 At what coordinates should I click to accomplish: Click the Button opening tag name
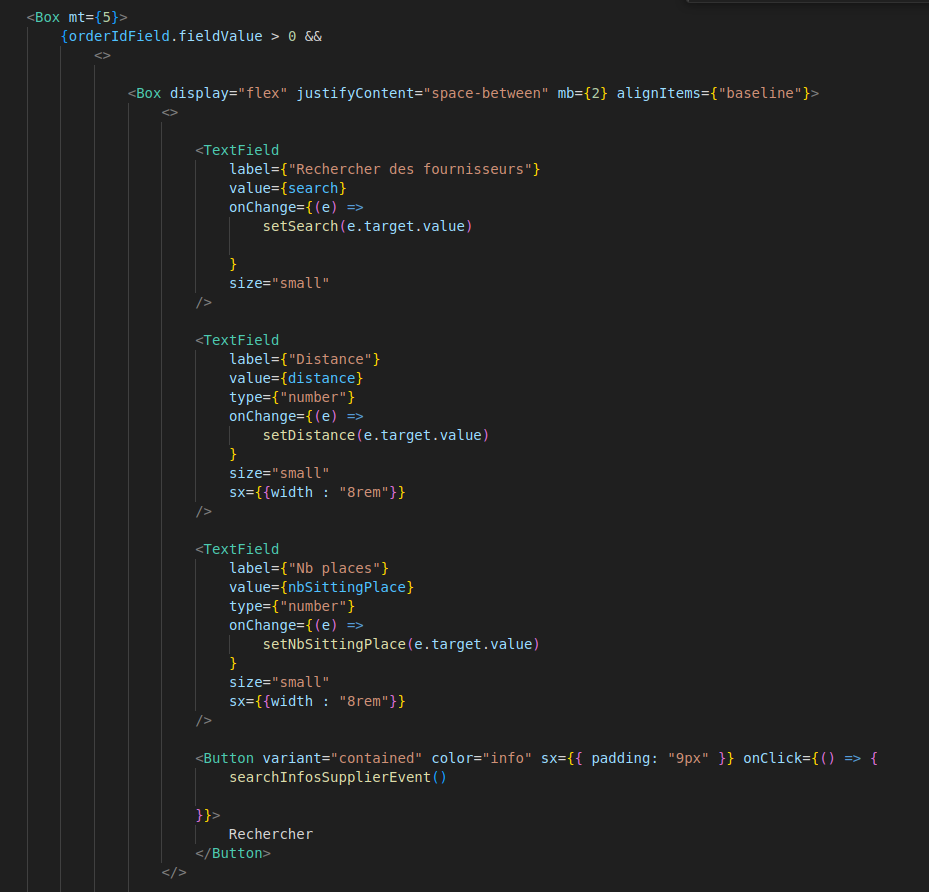click(228, 758)
